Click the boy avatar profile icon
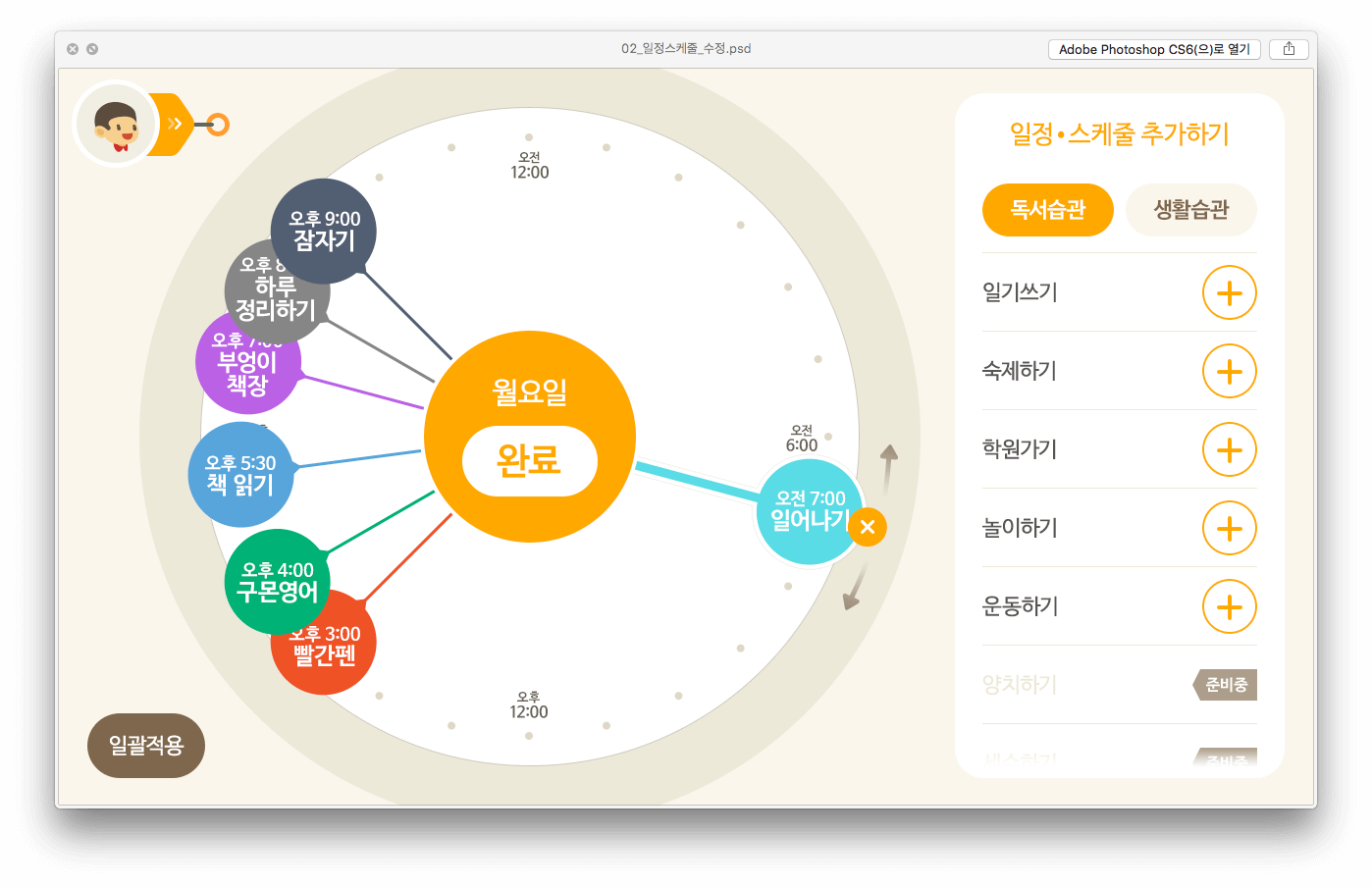This screenshot has height=887, width=1372. tap(116, 124)
